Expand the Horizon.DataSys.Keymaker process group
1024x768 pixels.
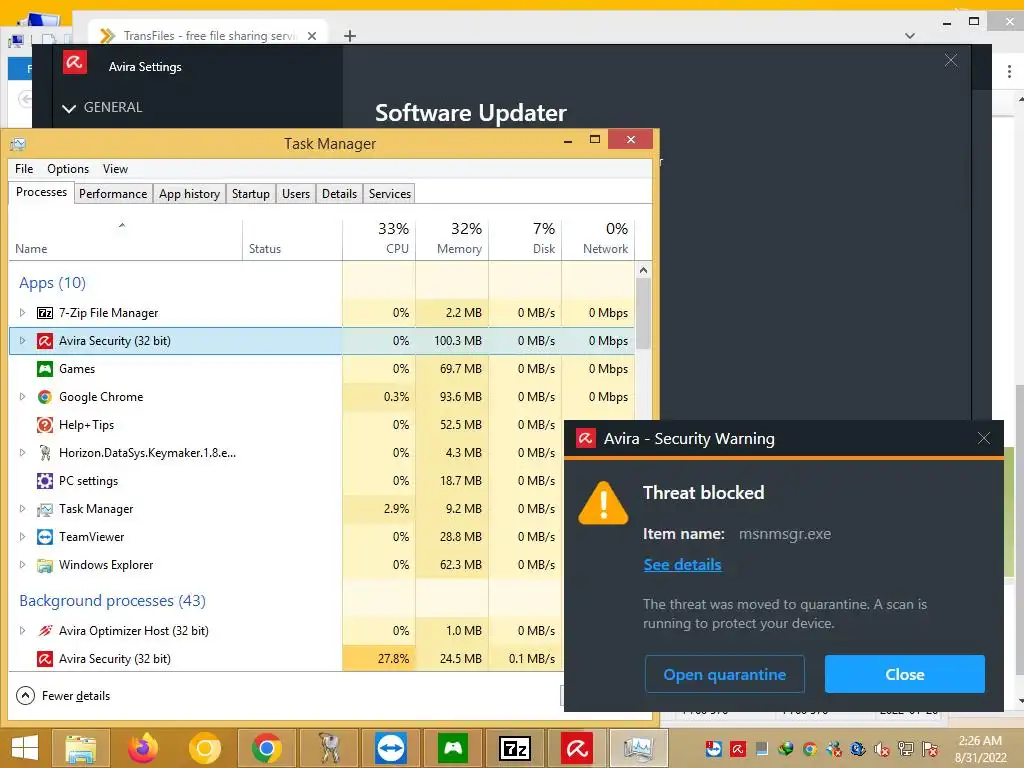(x=22, y=453)
